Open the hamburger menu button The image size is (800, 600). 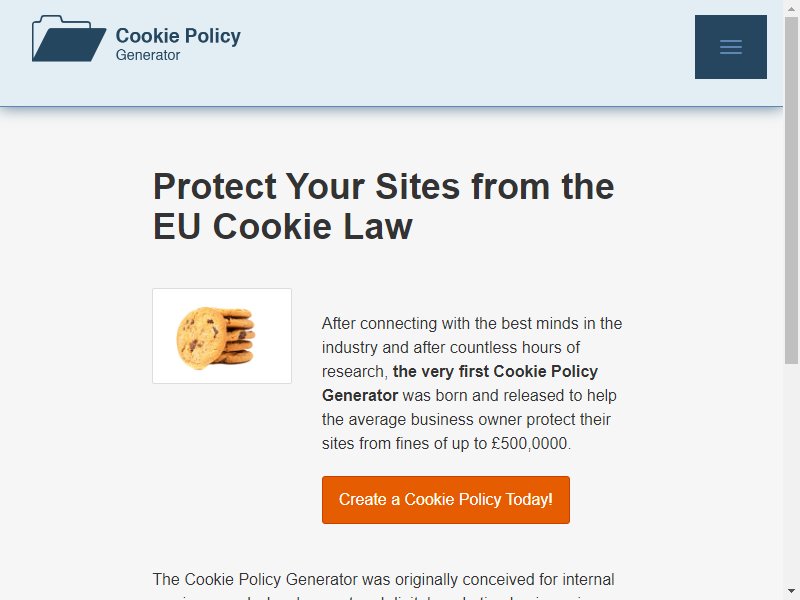tap(730, 47)
